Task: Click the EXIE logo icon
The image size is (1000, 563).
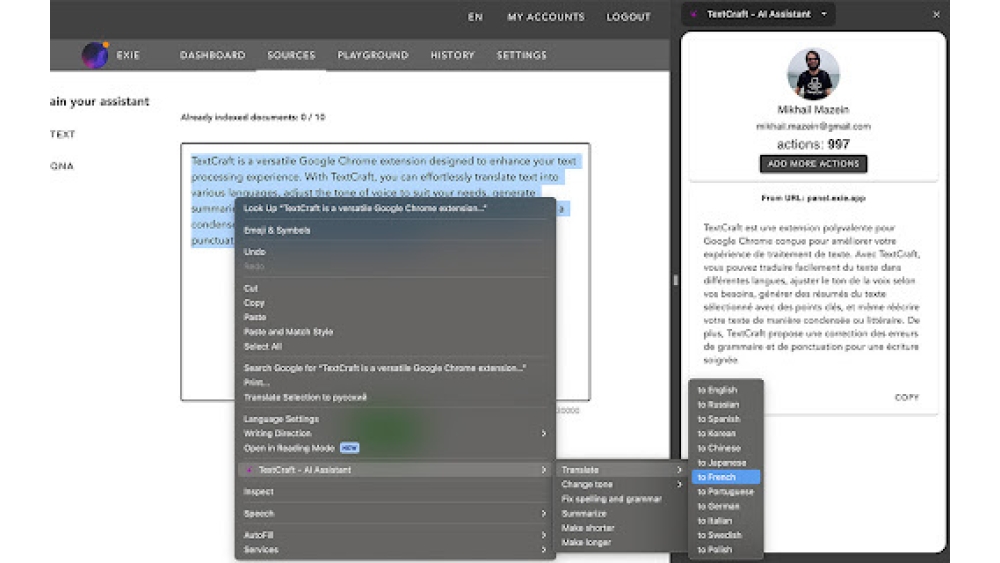Action: (95, 55)
